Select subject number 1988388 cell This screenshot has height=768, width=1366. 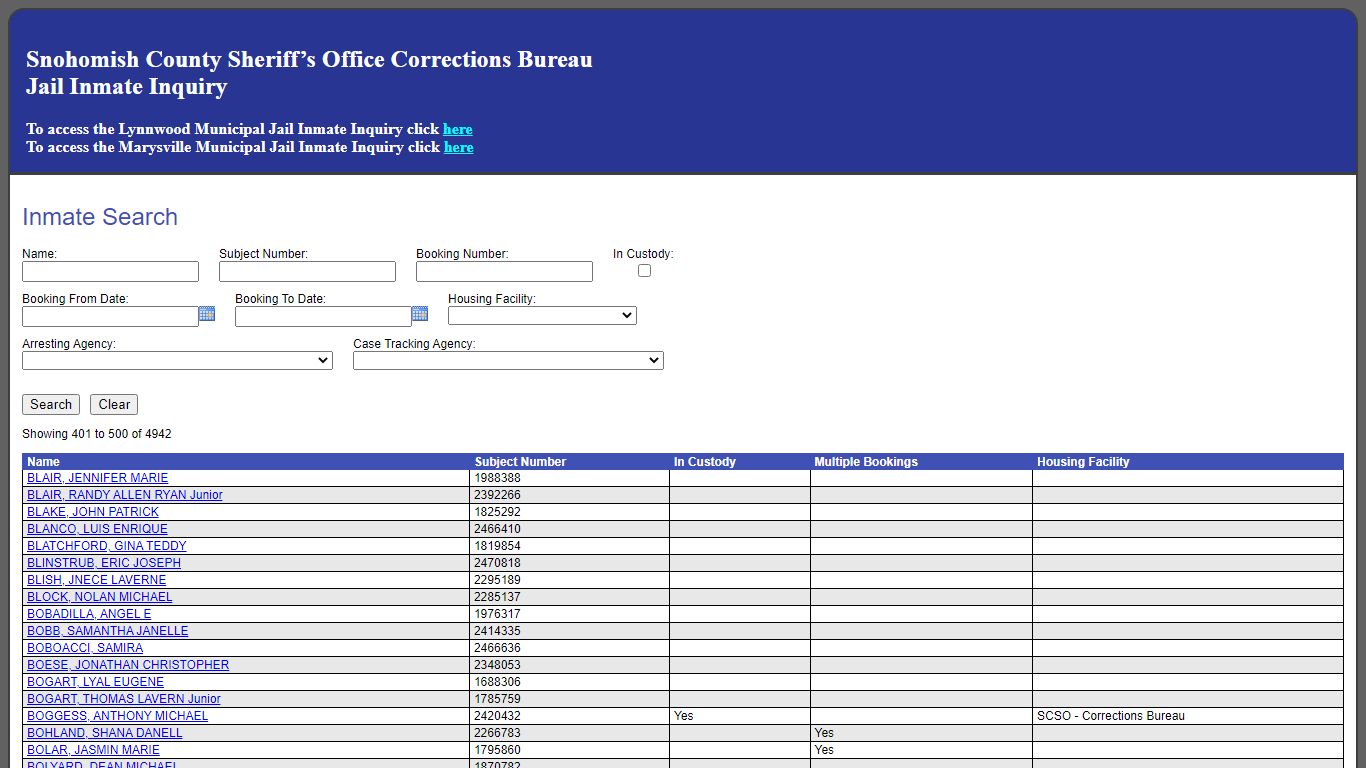(x=570, y=478)
